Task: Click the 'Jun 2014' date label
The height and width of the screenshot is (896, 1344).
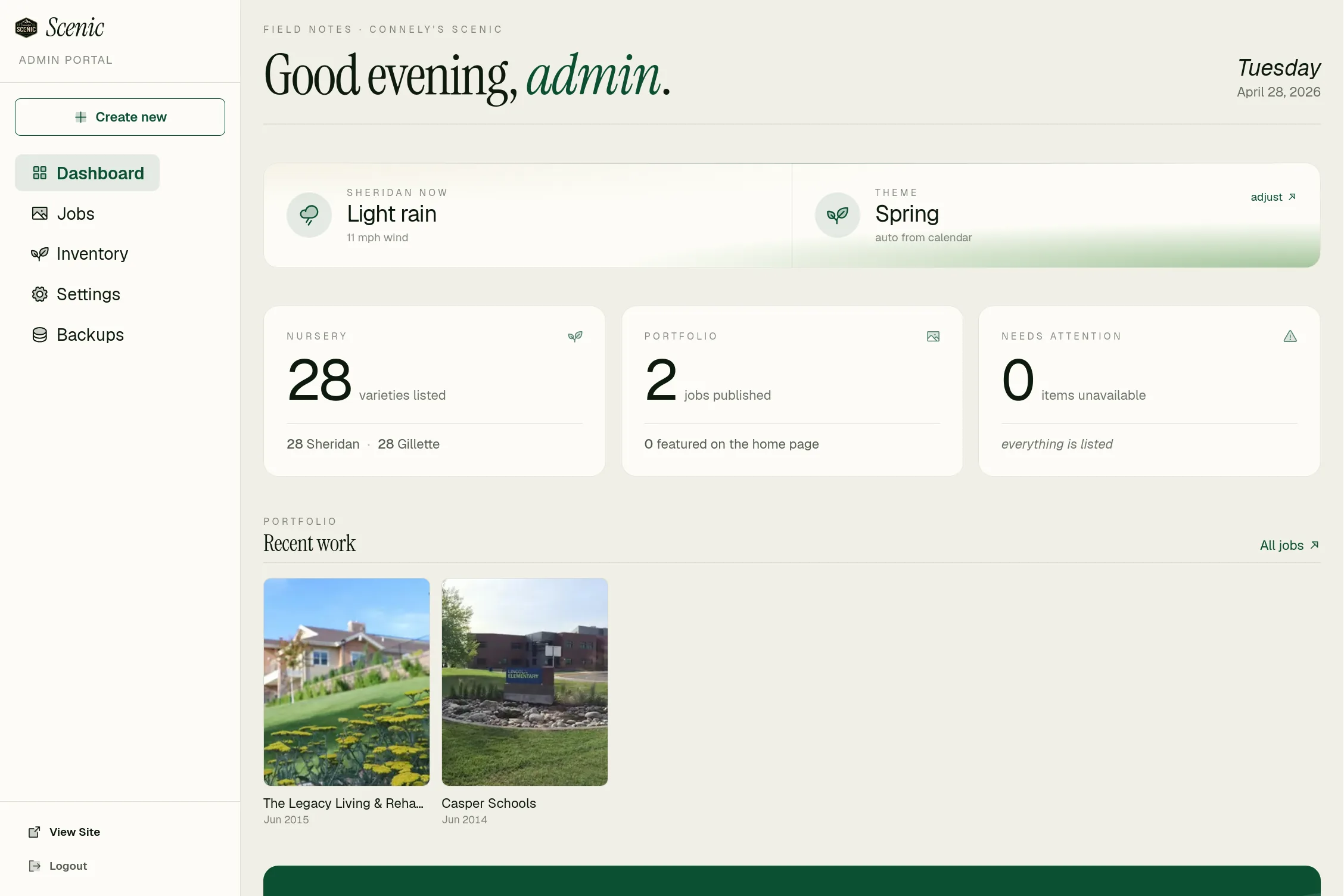Action: coord(464,820)
